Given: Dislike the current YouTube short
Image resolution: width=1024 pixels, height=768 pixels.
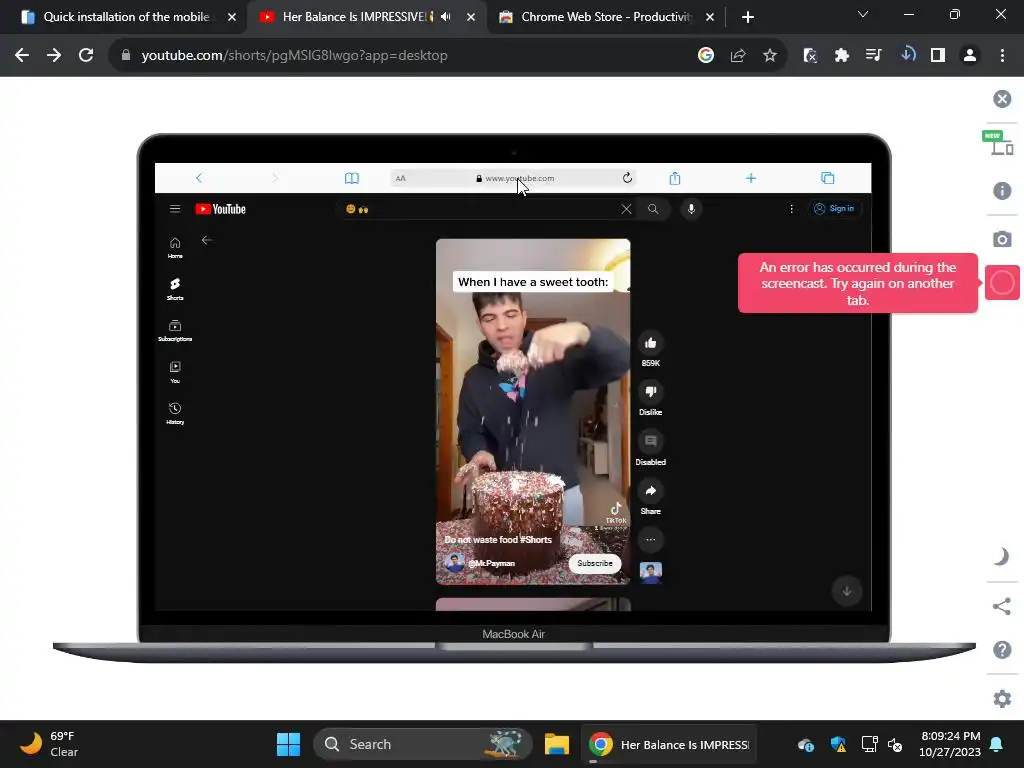Looking at the screenshot, I should 650,392.
